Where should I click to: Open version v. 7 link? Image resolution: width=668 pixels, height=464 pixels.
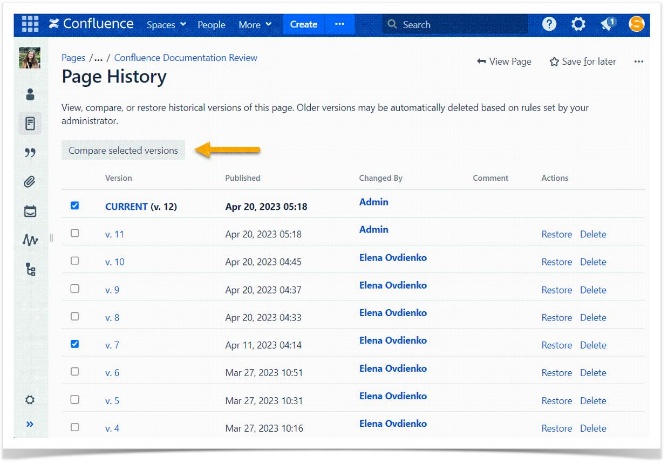pyautogui.click(x=112, y=345)
